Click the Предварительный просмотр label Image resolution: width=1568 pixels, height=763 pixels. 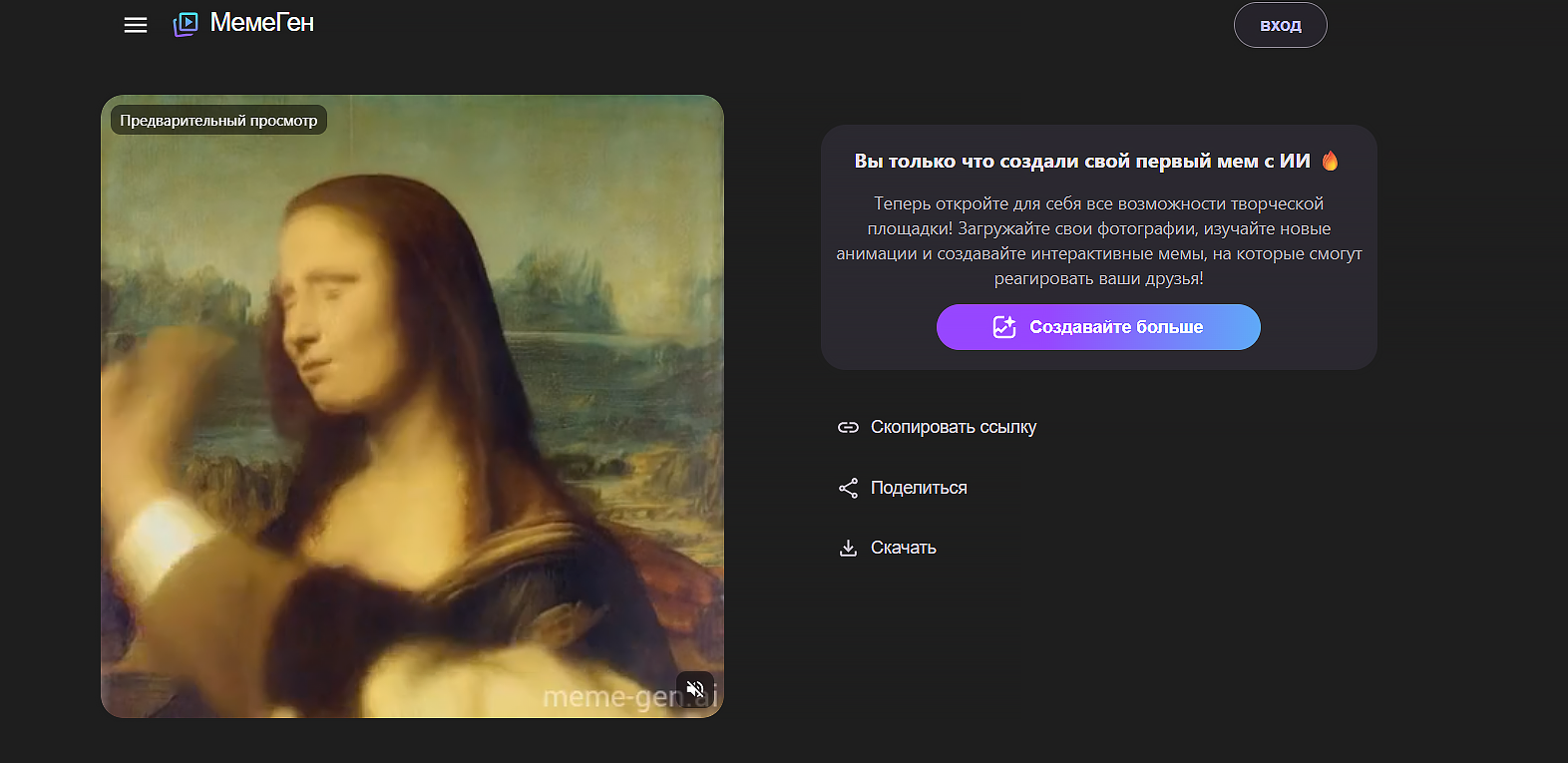[x=218, y=120]
